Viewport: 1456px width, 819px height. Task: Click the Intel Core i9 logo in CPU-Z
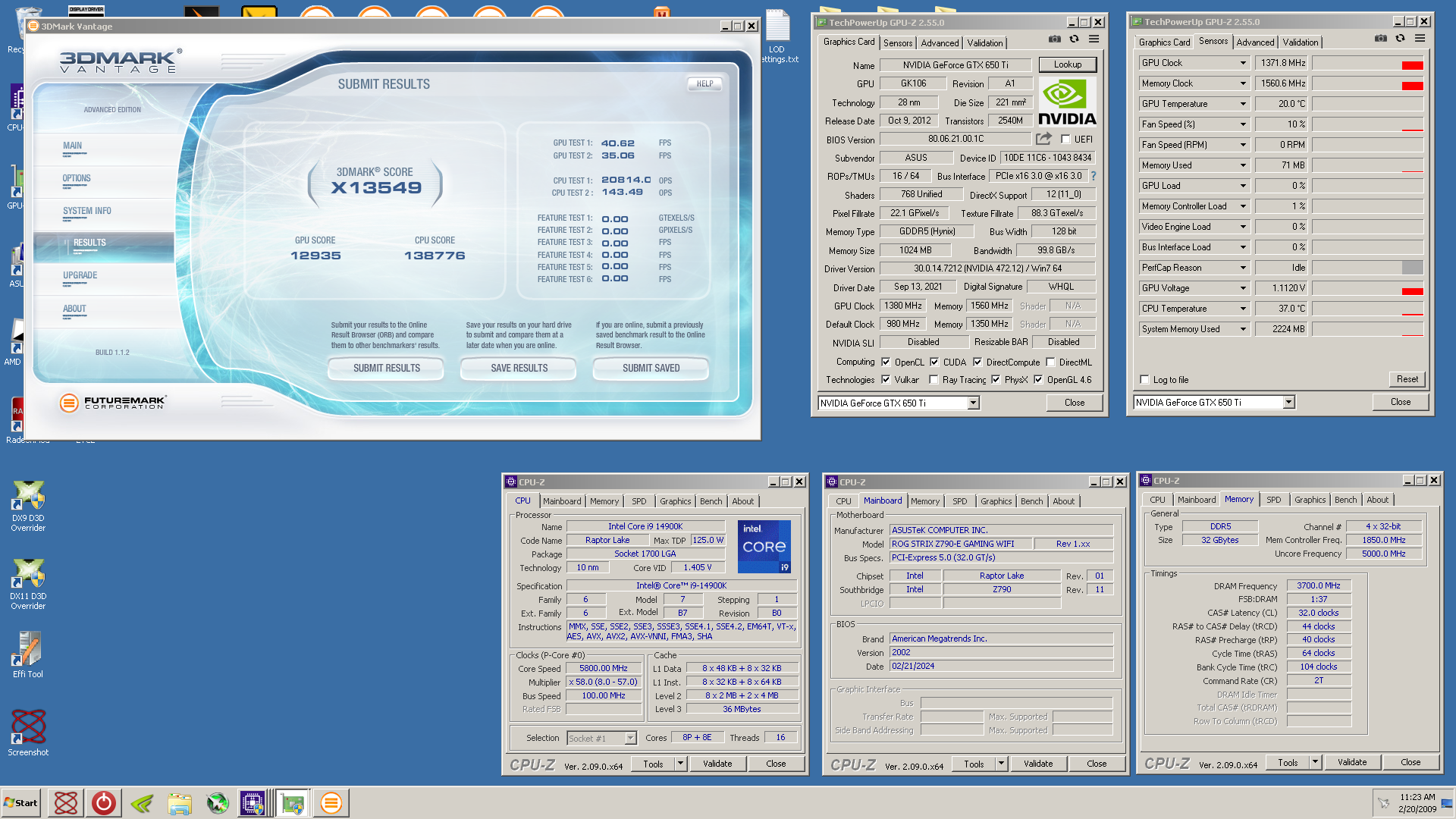764,546
